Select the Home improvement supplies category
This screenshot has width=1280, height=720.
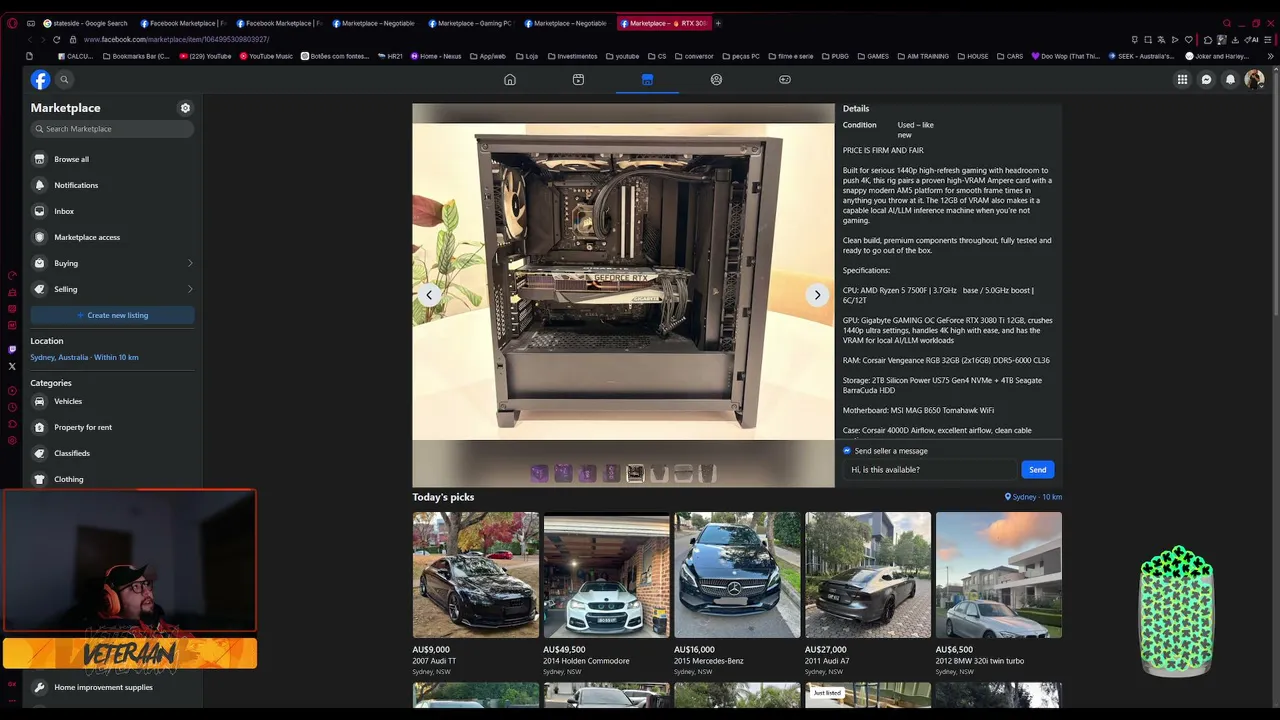tap(112, 687)
